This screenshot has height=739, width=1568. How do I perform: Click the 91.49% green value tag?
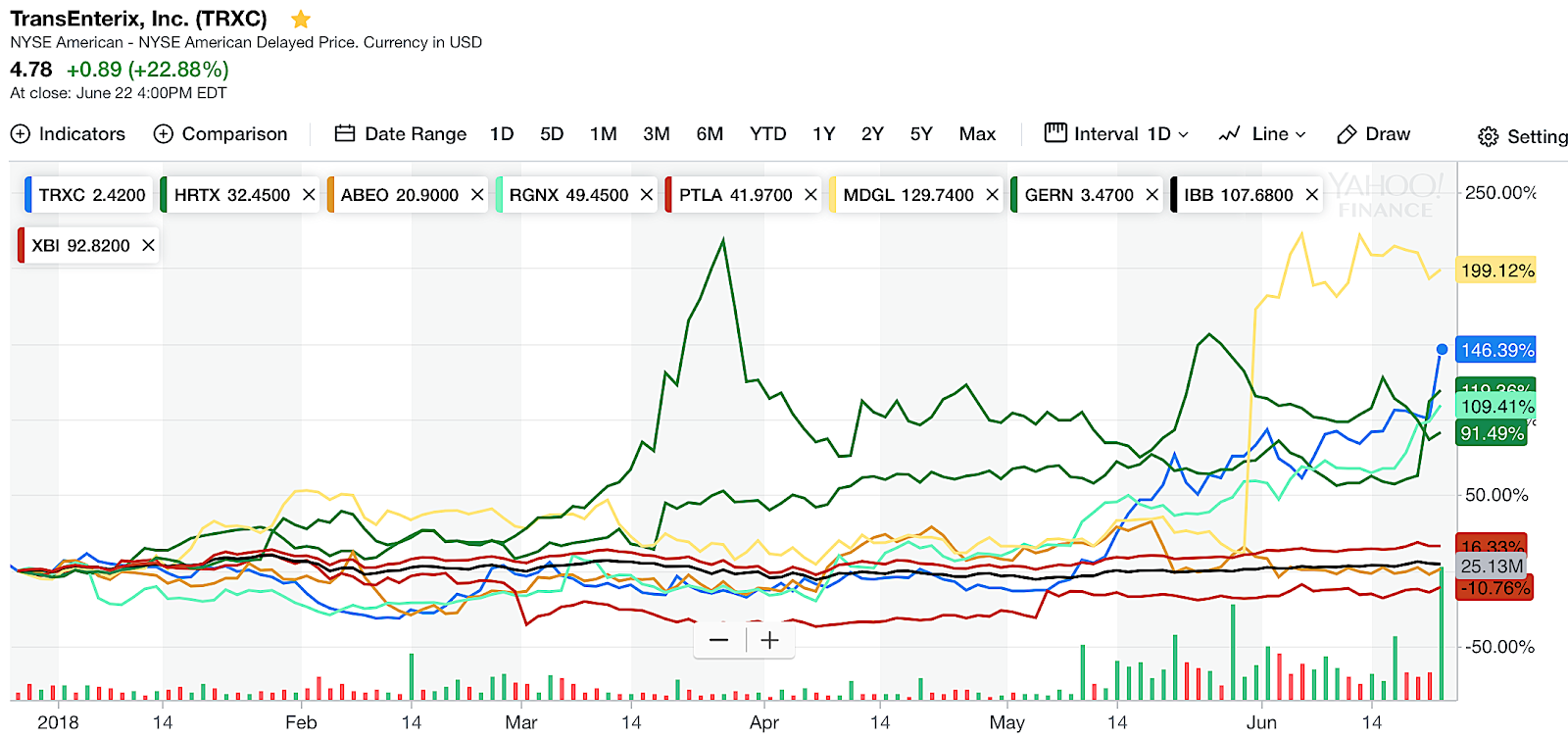point(1492,433)
